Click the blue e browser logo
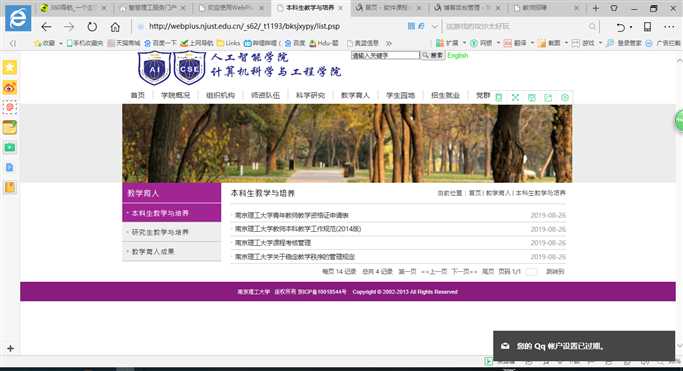 (18, 18)
